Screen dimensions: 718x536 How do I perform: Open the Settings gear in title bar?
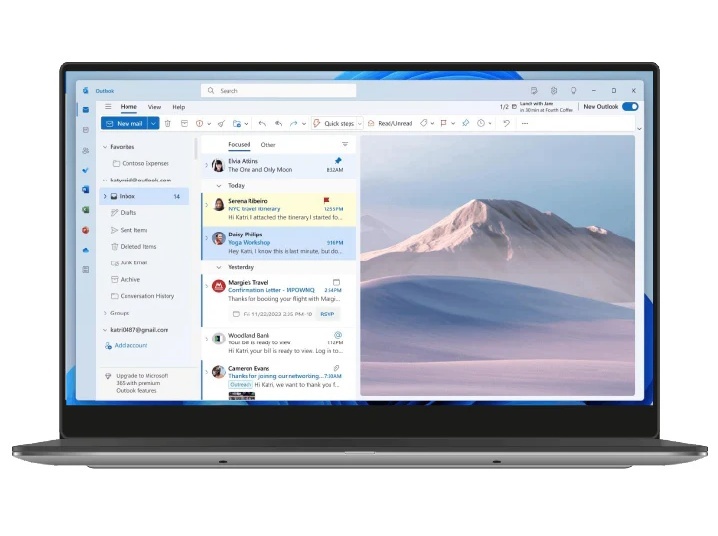pos(554,90)
